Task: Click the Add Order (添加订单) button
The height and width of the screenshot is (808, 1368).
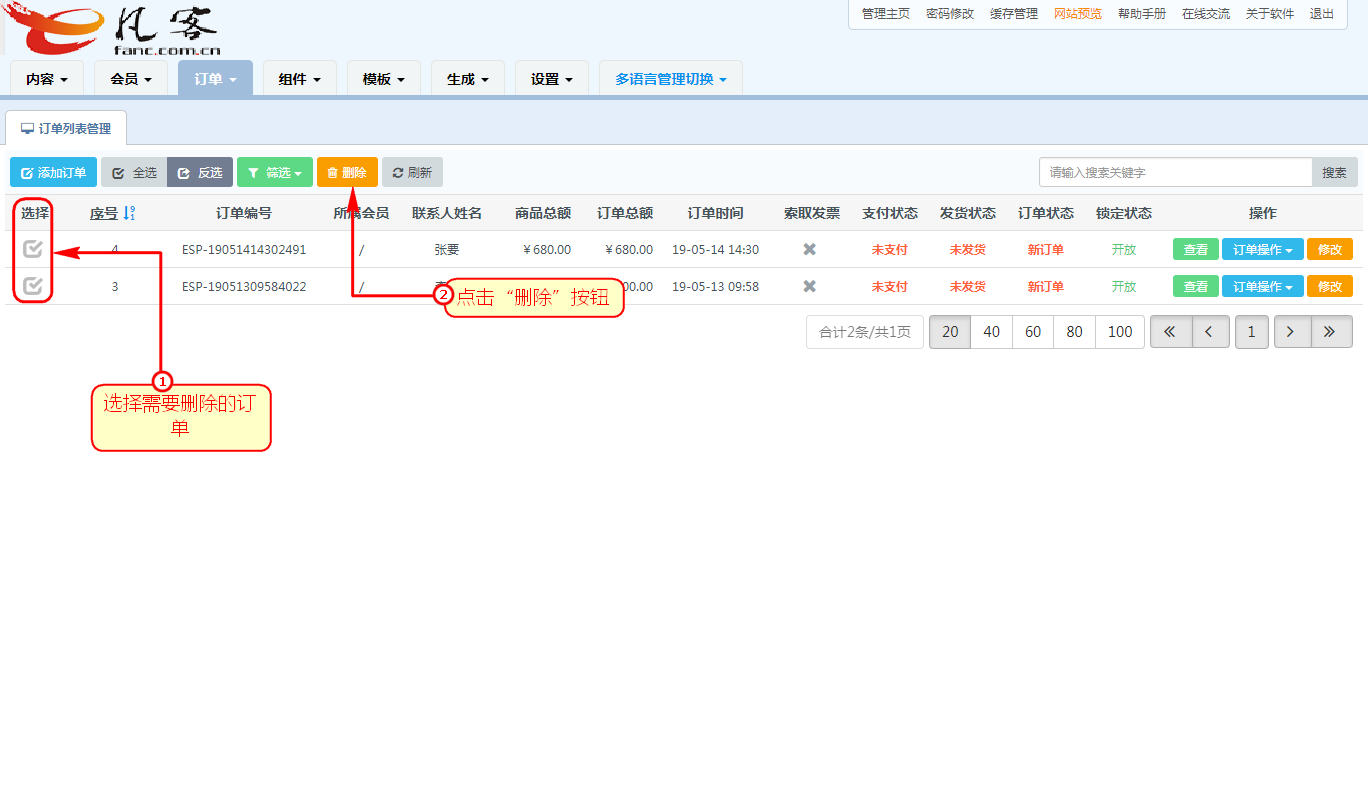Action: pos(54,172)
